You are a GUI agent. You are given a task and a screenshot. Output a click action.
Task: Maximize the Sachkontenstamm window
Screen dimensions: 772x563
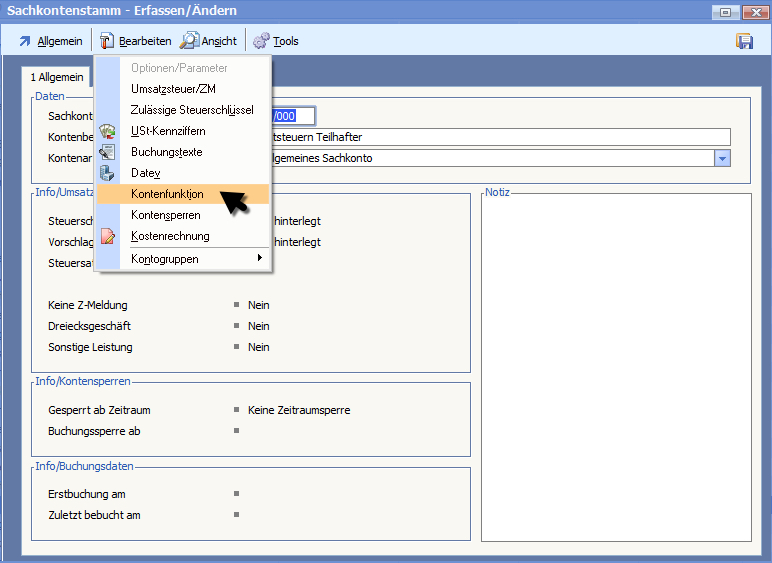coord(724,11)
